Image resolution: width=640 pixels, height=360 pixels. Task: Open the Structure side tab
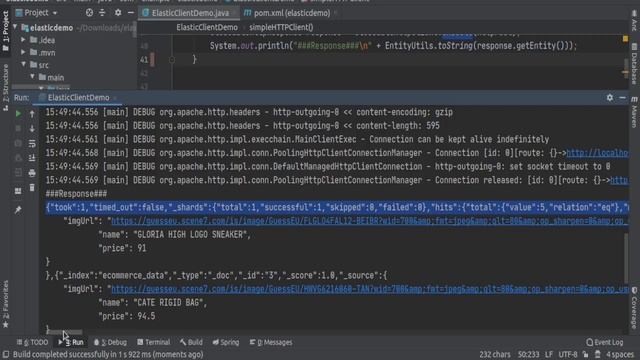pos(5,87)
